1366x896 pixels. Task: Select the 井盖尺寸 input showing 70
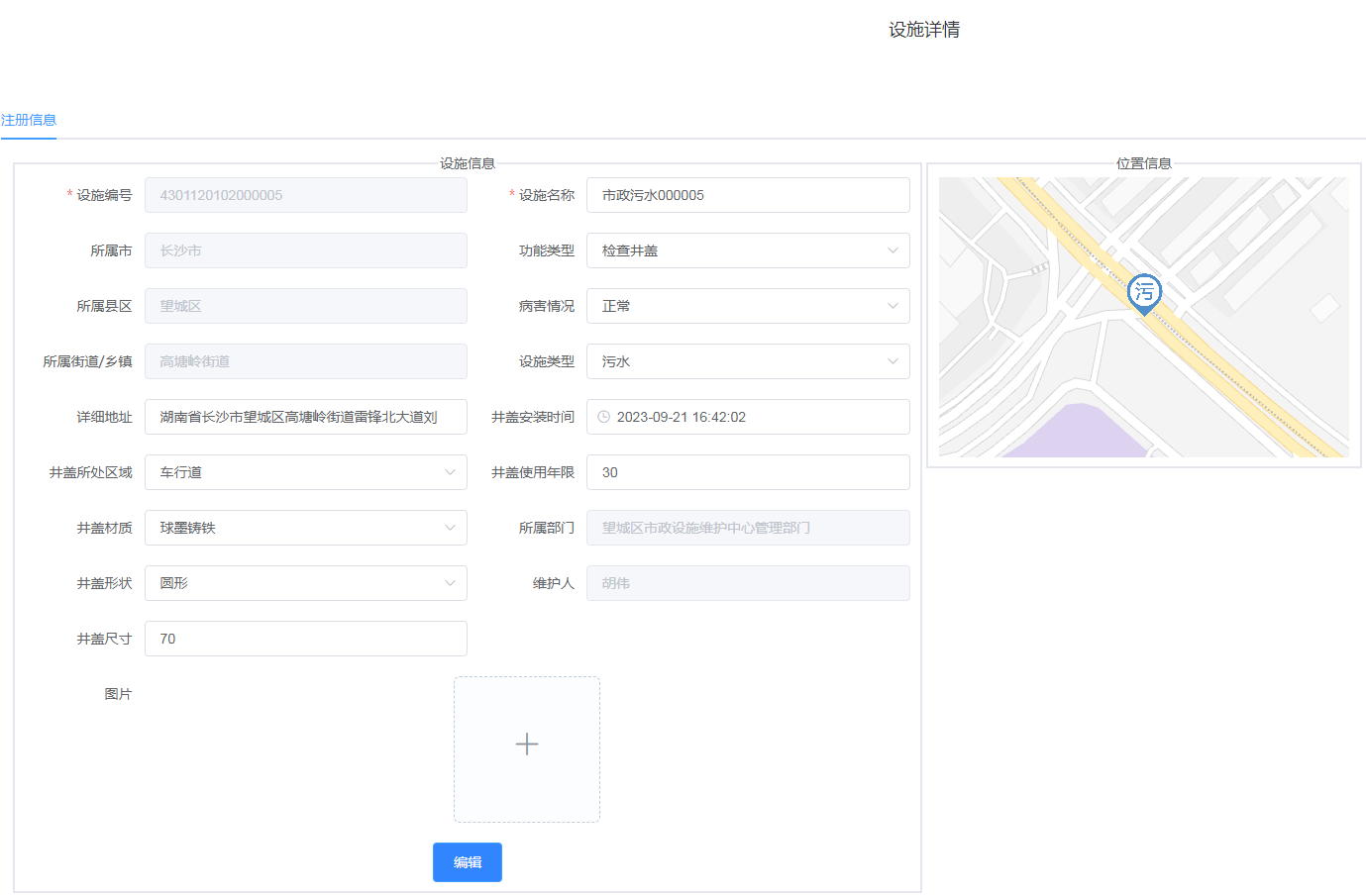305,639
